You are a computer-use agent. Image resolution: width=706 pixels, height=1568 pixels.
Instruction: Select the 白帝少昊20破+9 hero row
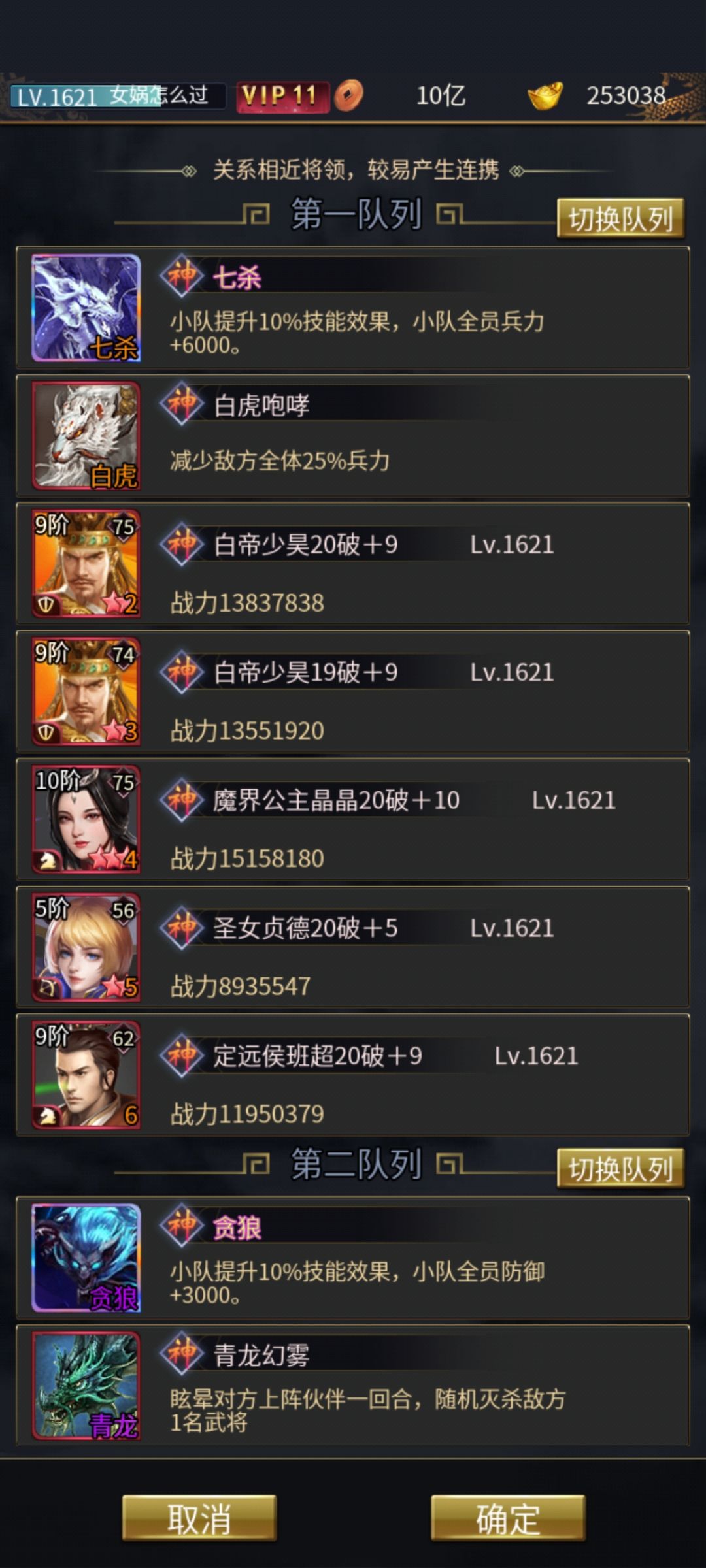click(353, 564)
